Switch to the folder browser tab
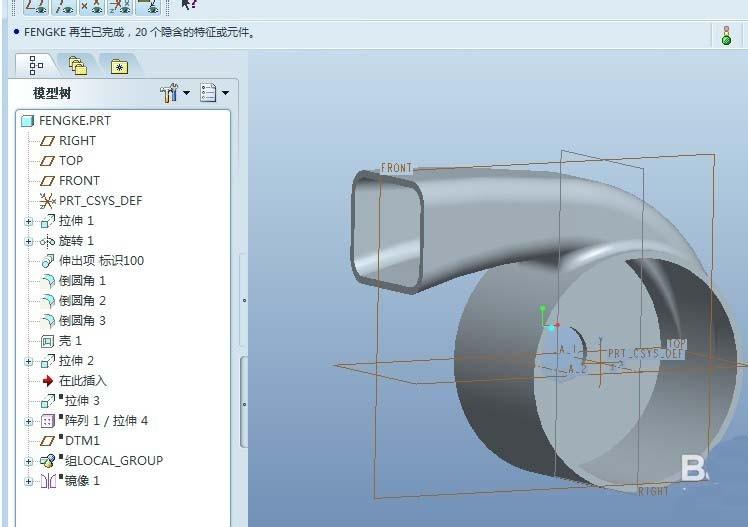Image resolution: width=748 pixels, height=527 pixels. click(78, 66)
